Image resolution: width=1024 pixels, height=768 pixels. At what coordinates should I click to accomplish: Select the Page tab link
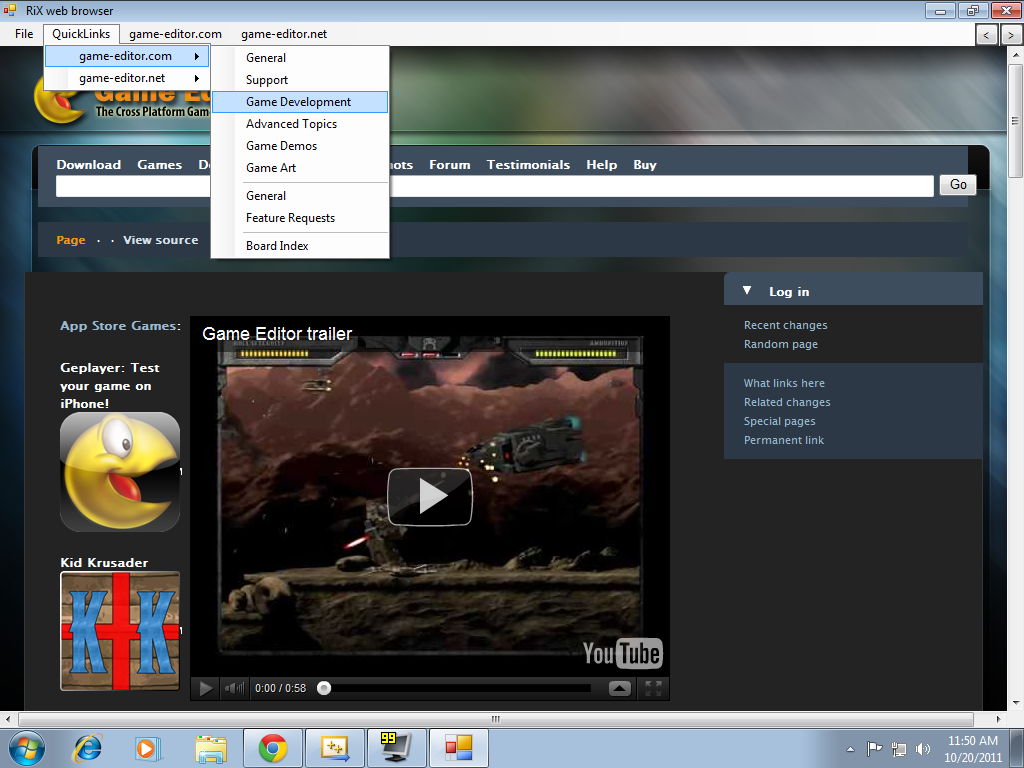tap(71, 240)
